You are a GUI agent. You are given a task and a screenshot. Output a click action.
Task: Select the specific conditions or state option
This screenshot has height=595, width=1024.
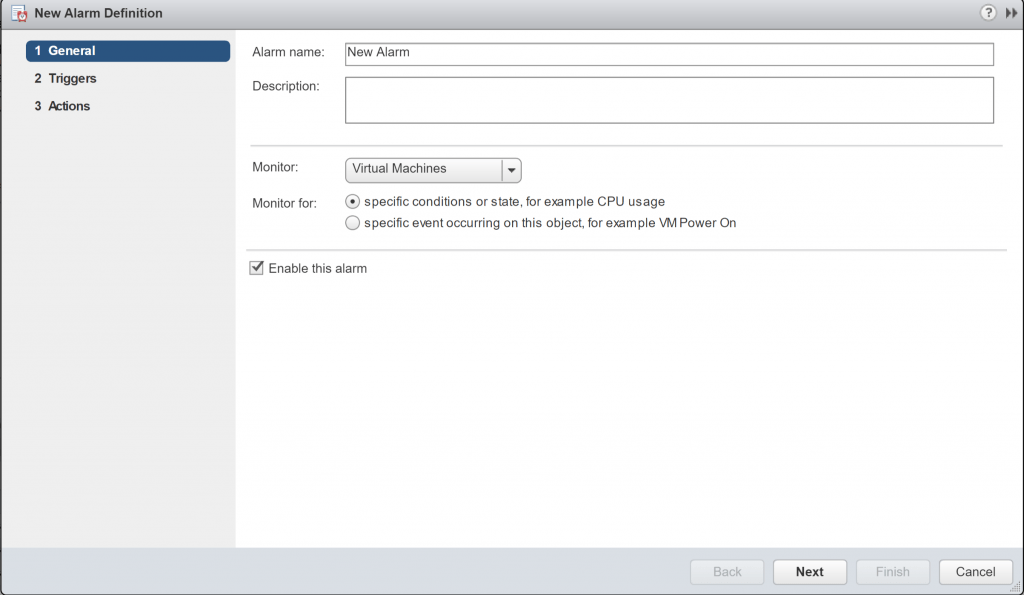[x=352, y=201]
